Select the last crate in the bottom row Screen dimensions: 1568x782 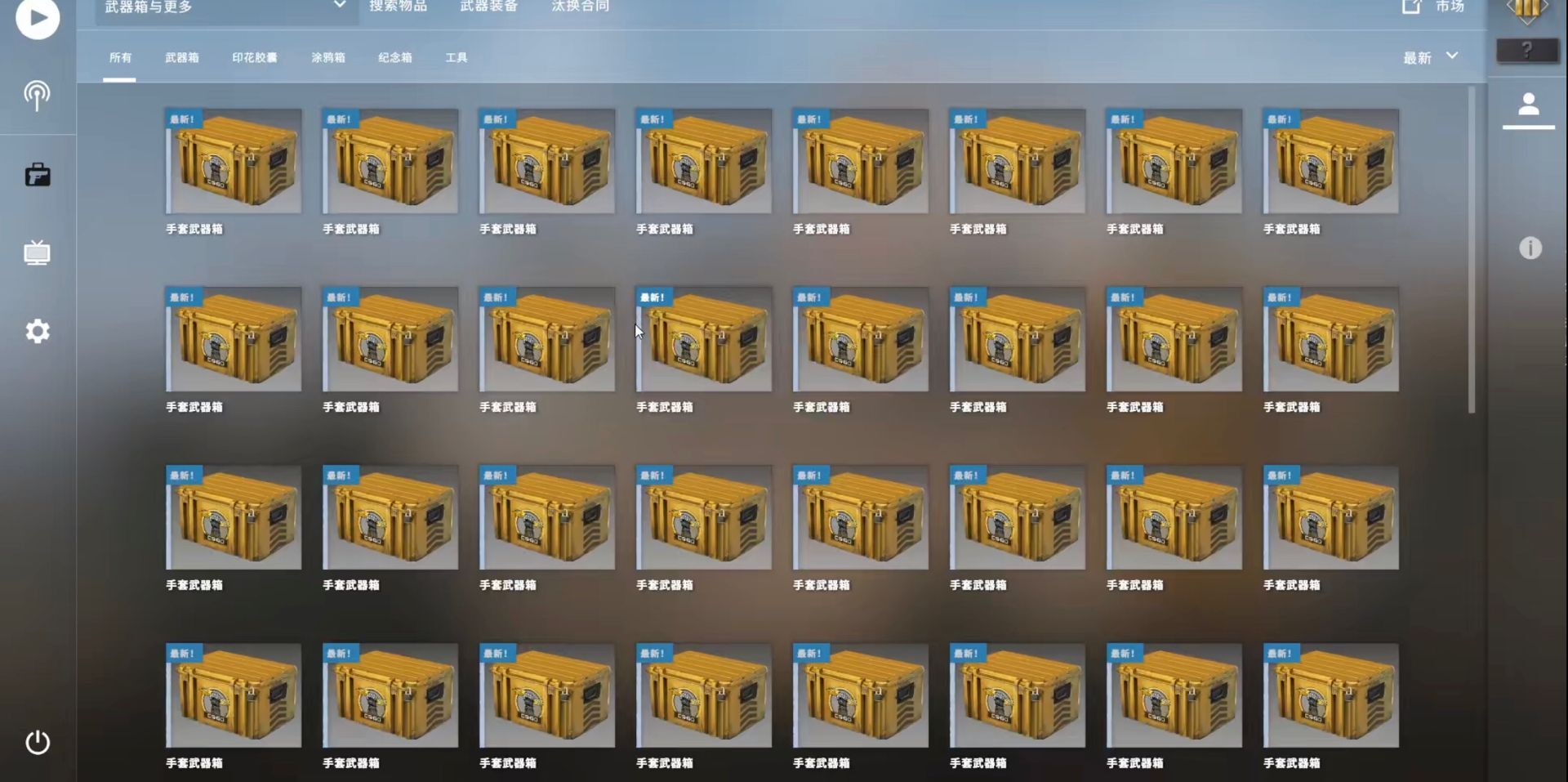[1331, 695]
